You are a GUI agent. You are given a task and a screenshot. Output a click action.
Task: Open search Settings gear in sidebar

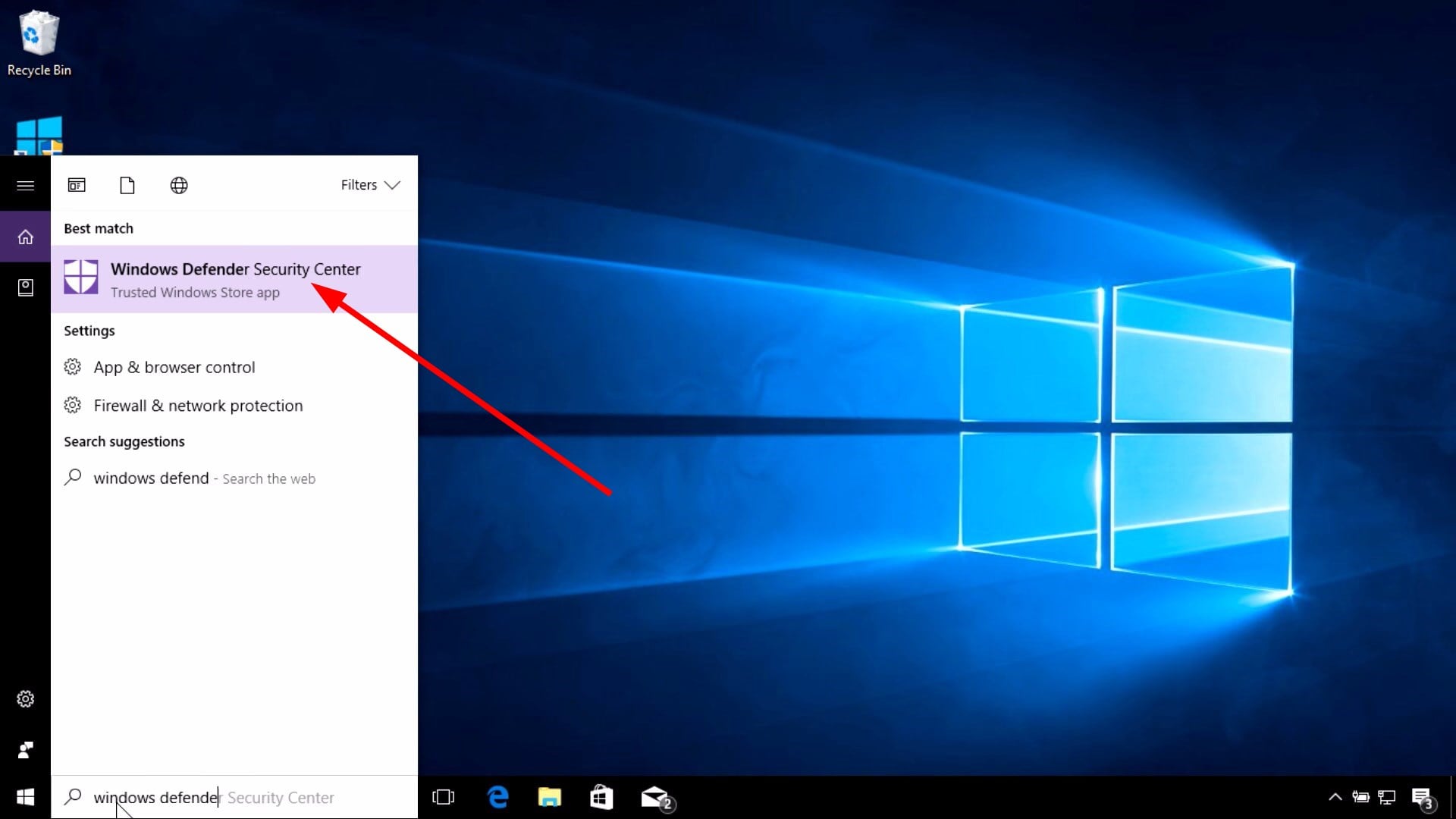pos(25,698)
